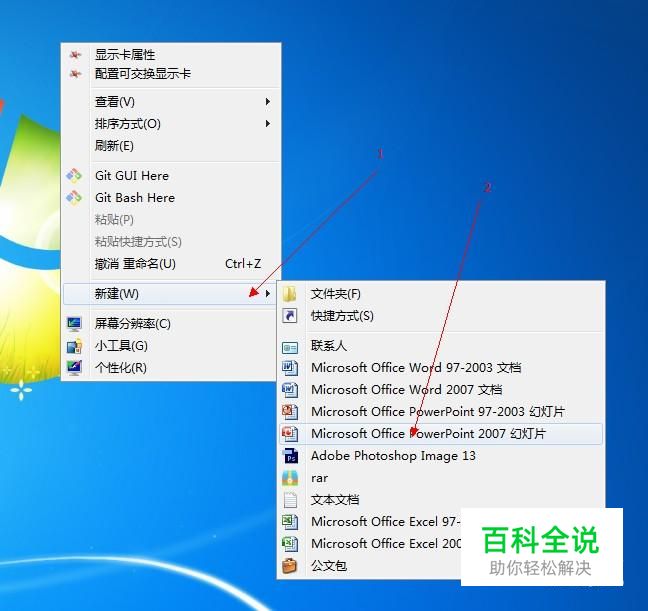Open the 排序方式(O) menu entry

pos(171,123)
